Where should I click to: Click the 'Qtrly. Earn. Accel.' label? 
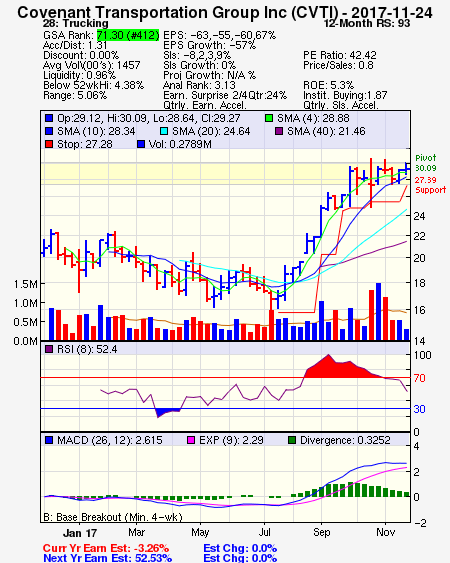205,105
